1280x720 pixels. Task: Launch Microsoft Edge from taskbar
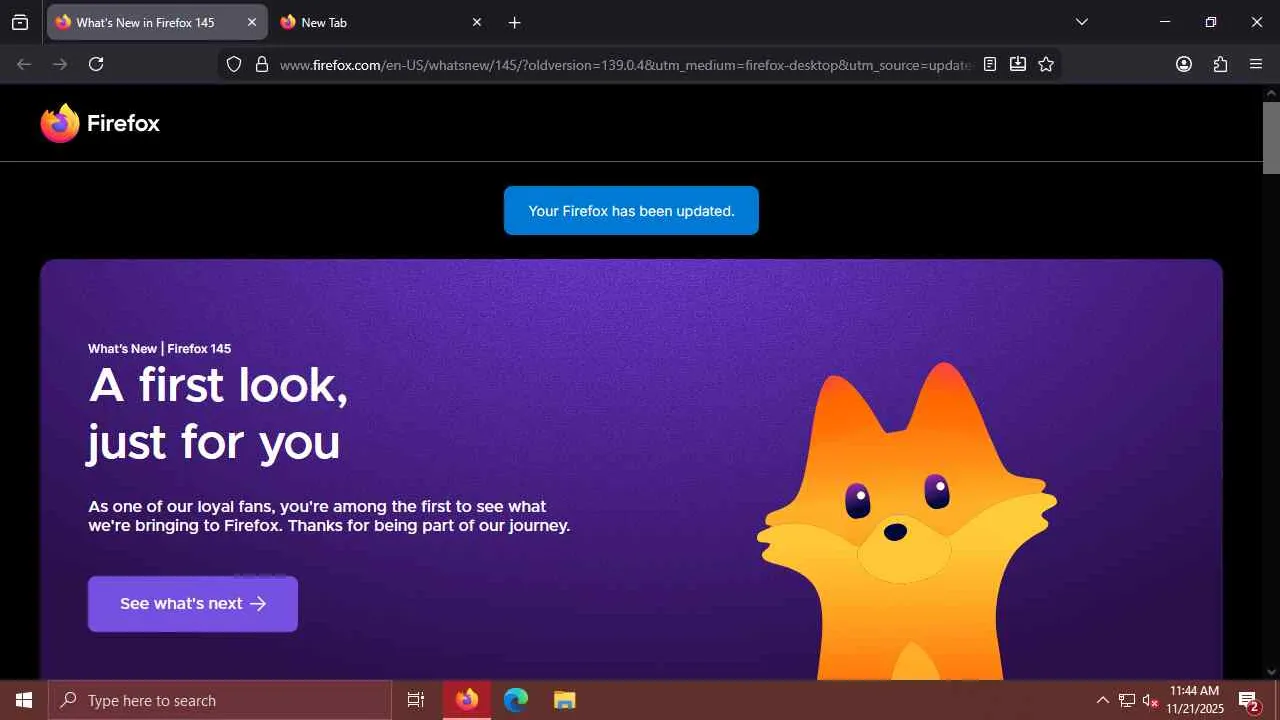coord(515,700)
